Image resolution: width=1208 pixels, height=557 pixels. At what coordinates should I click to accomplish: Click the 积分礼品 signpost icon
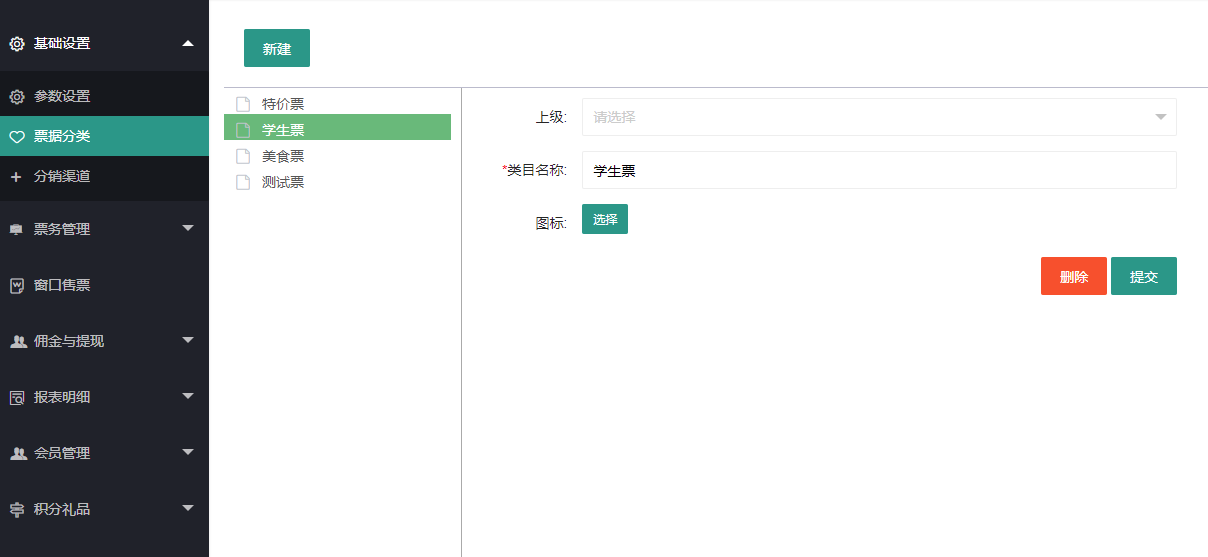(17, 509)
